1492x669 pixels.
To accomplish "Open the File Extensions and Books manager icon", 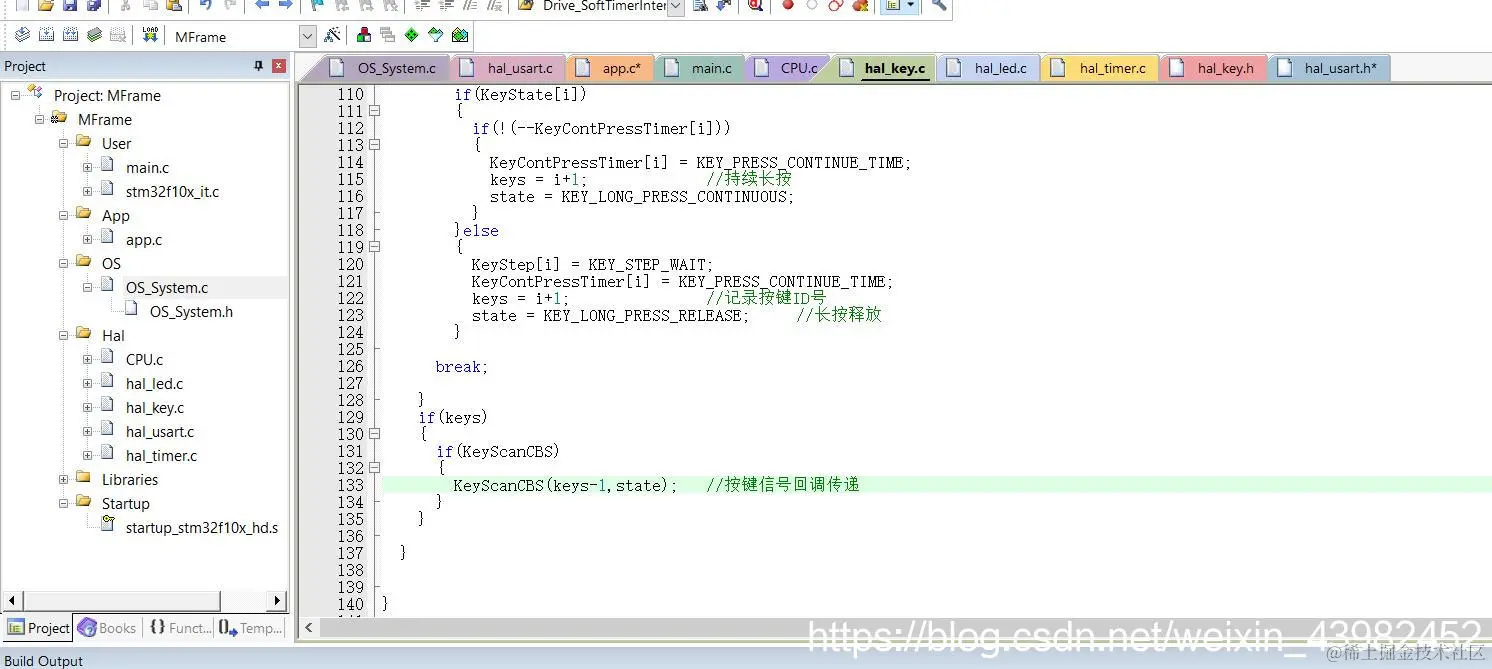I will coord(363,35).
